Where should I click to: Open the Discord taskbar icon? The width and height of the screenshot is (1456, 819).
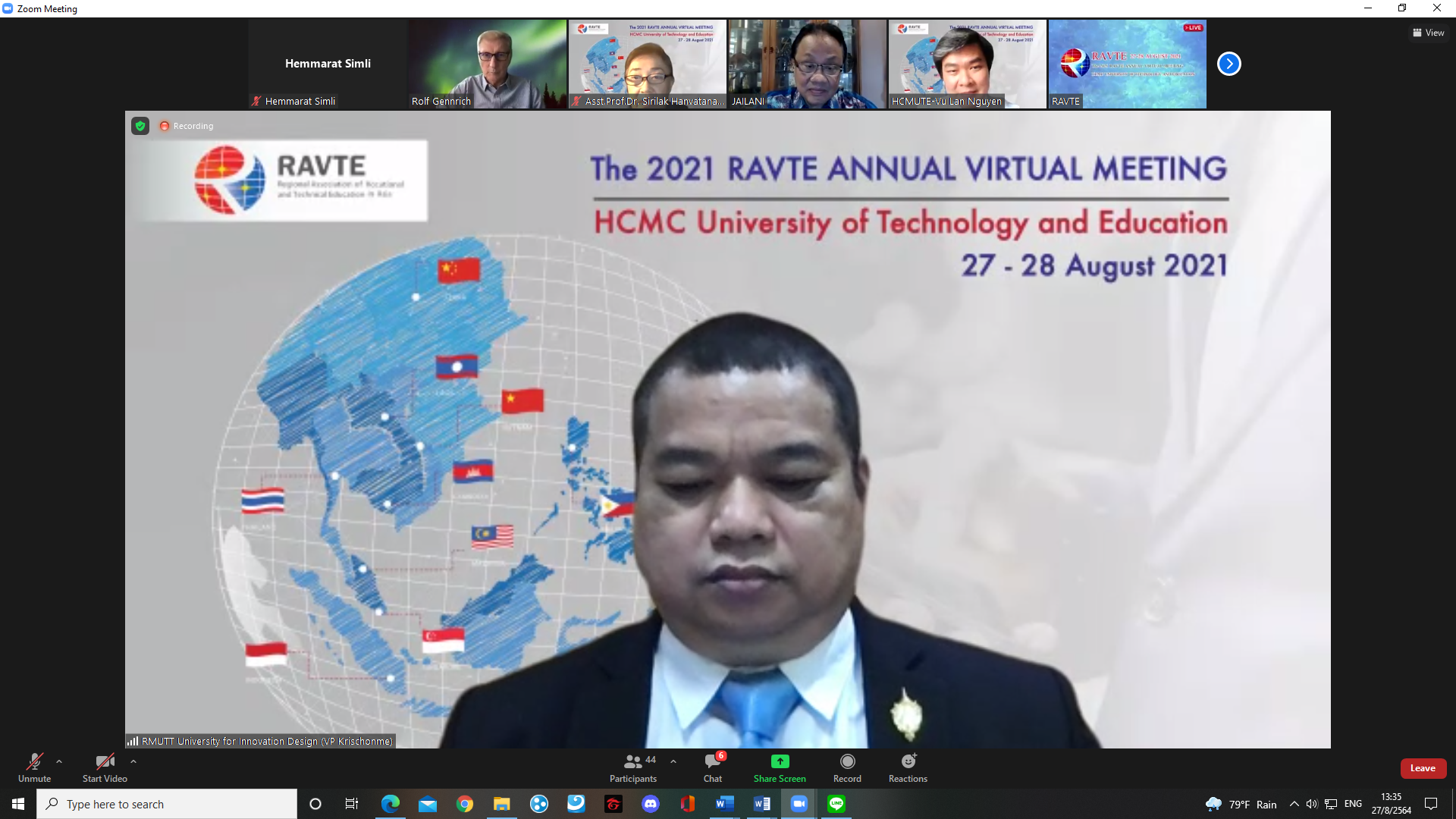651,804
